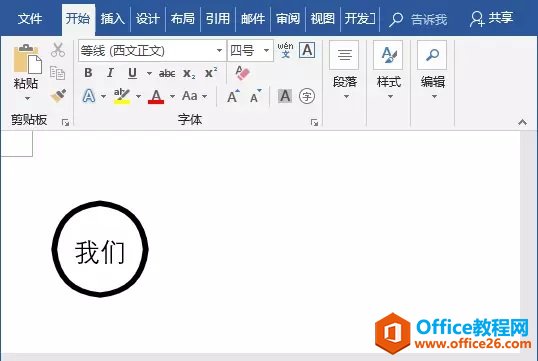Switch to the 邮件 mailings tab
538x361 pixels.
coord(253,18)
